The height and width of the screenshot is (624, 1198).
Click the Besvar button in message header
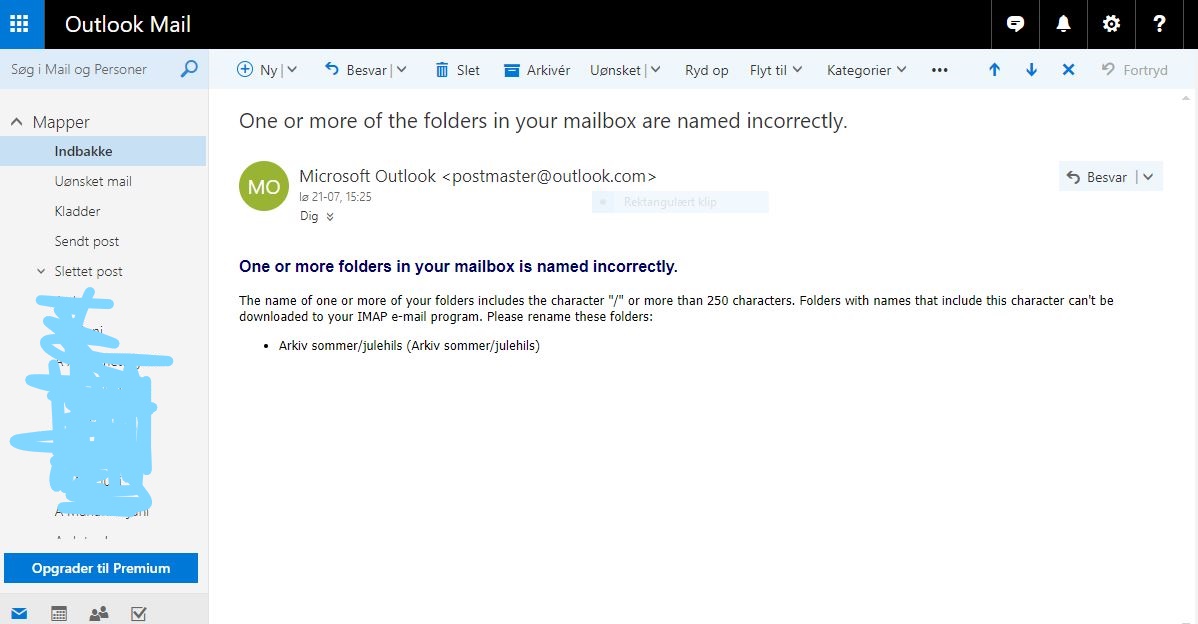coord(1097,176)
